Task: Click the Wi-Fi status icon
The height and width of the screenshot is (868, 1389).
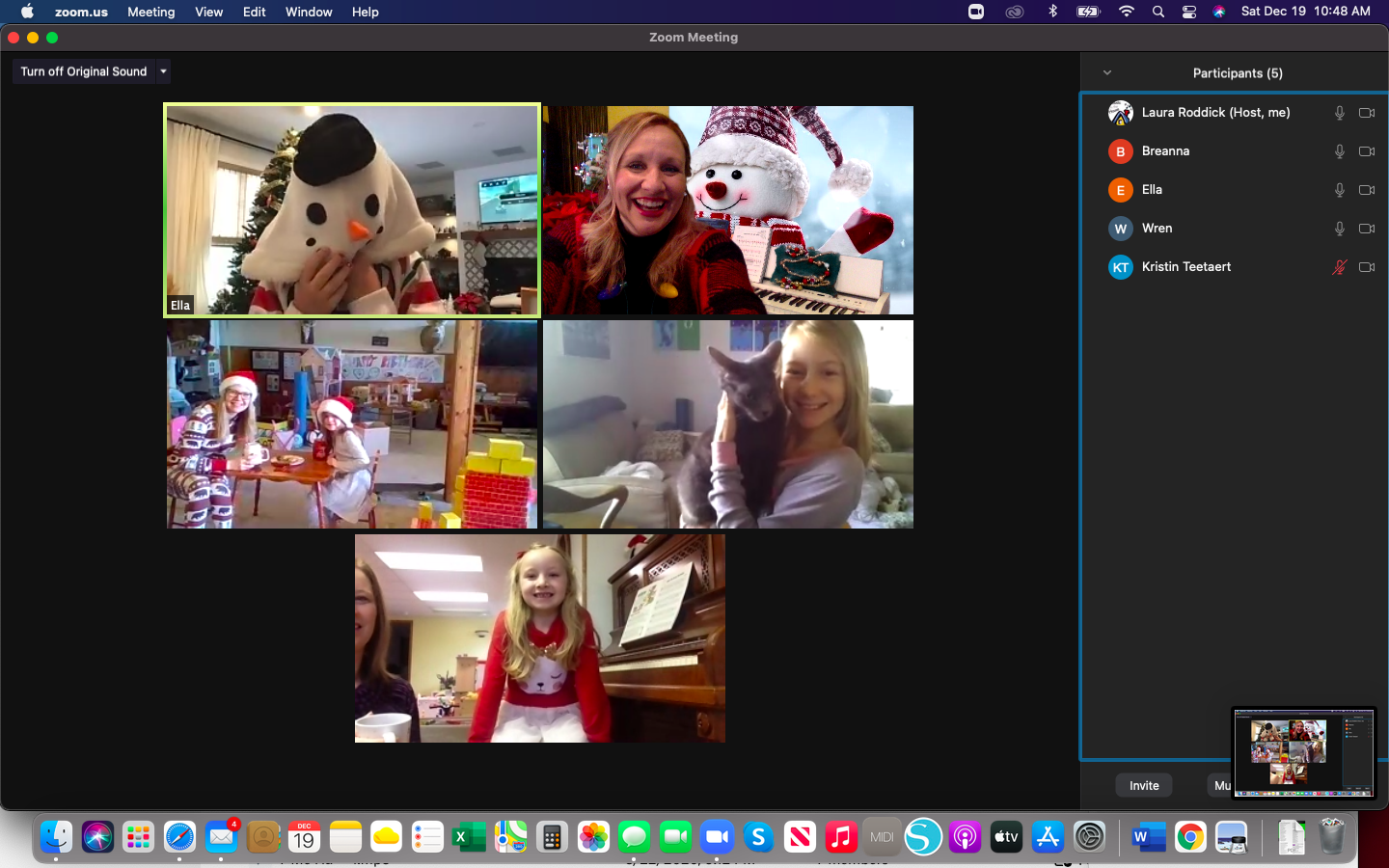Action: coord(1127,12)
